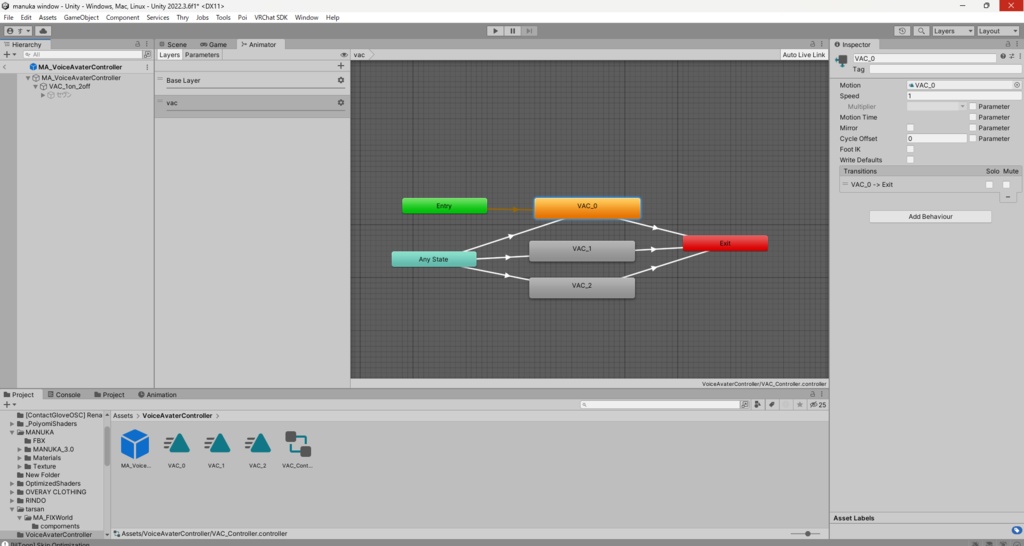The image size is (1024, 546).
Task: Toggle the Auto Live Link button
Action: click(803, 55)
